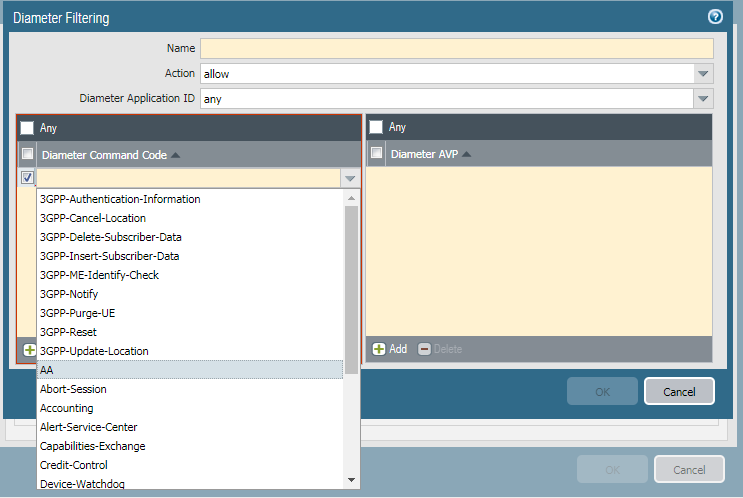Click the sort arrow beside Diameter AVP
This screenshot has width=743, height=498.
(466, 155)
